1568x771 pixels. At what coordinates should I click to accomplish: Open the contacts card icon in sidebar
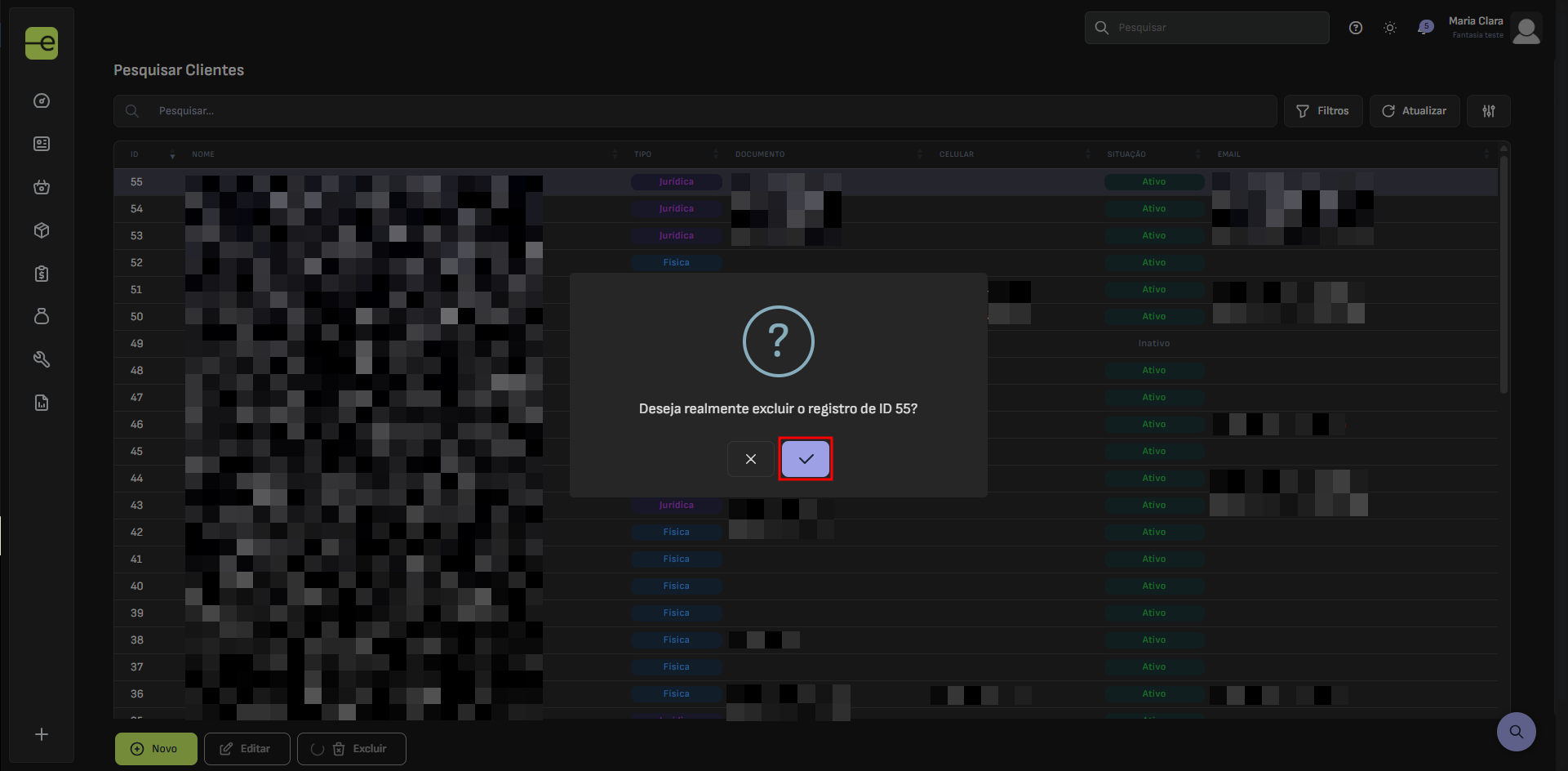42,144
